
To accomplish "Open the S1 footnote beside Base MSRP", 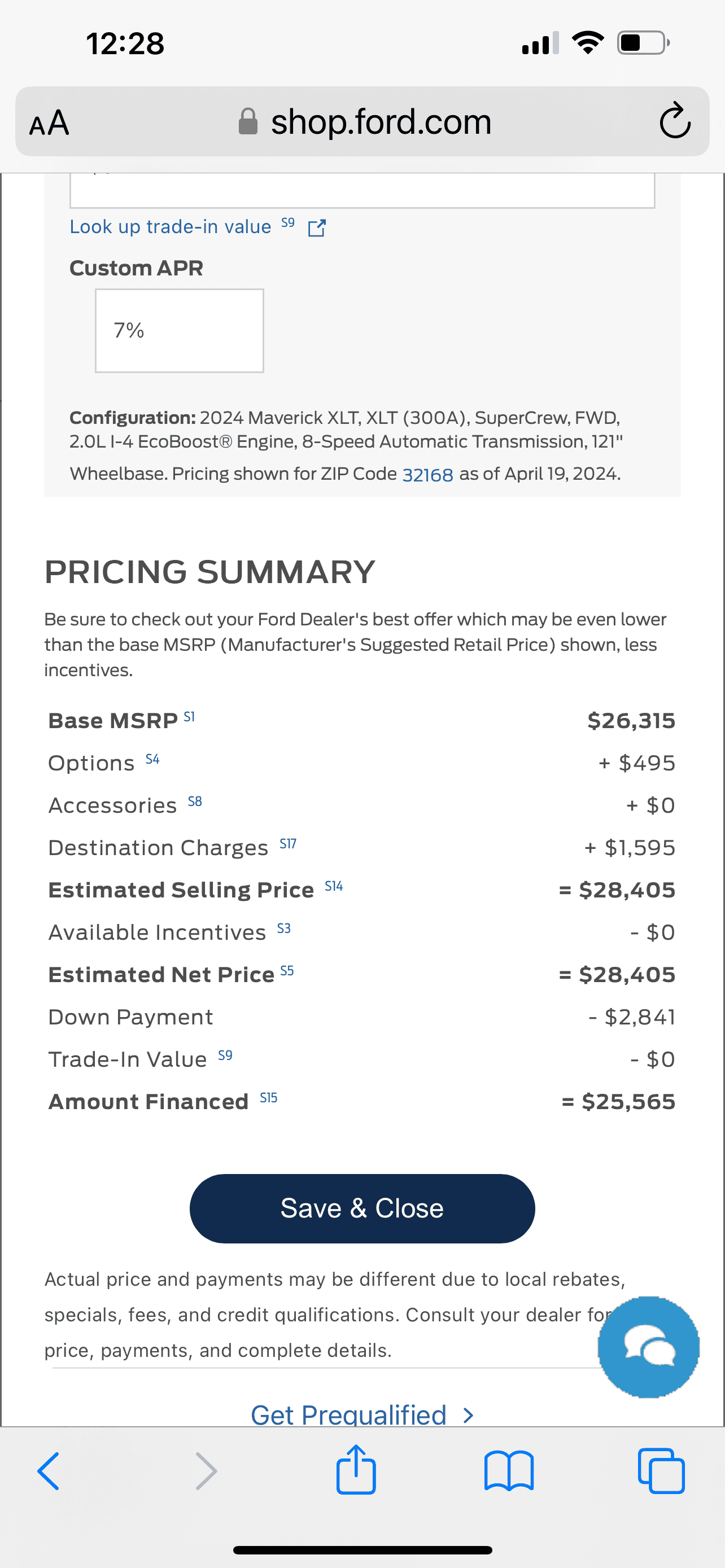I will pyautogui.click(x=189, y=717).
